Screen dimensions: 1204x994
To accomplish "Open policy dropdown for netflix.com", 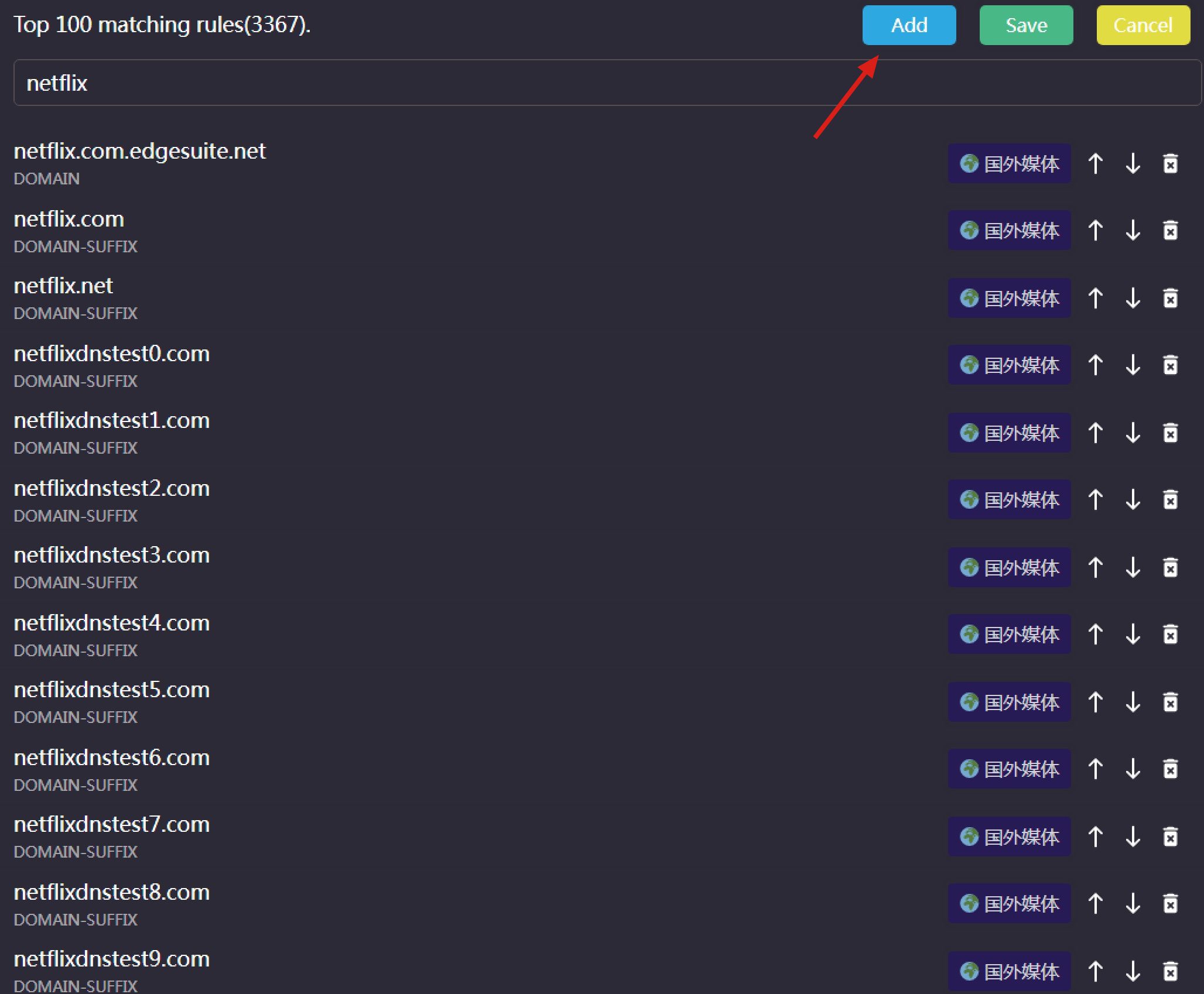I will coord(1010,230).
